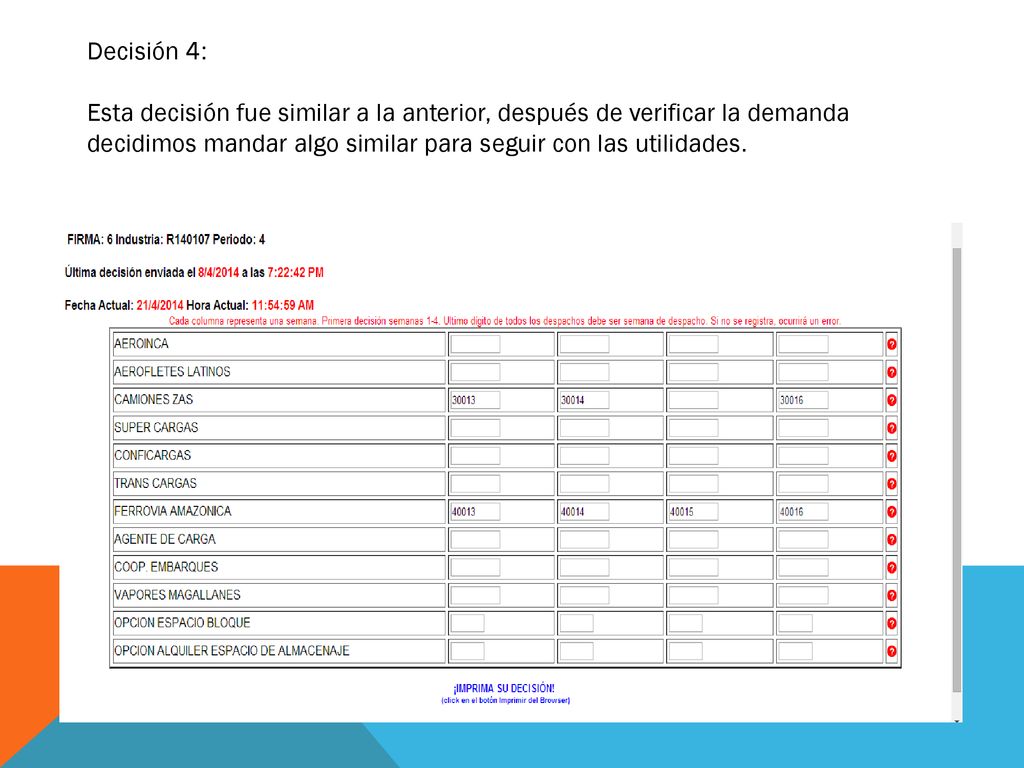Select the CAMIONES ZAS field containing 30016

[803, 400]
